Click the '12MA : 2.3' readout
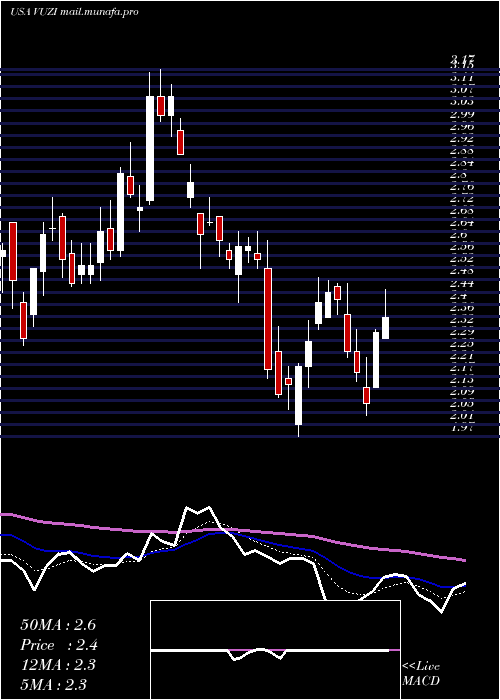The image size is (500, 700). pos(58,665)
